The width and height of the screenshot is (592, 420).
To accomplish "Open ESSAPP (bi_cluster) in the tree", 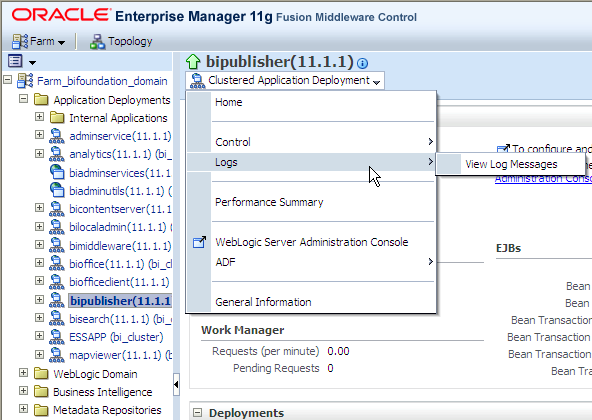I will coord(116,337).
